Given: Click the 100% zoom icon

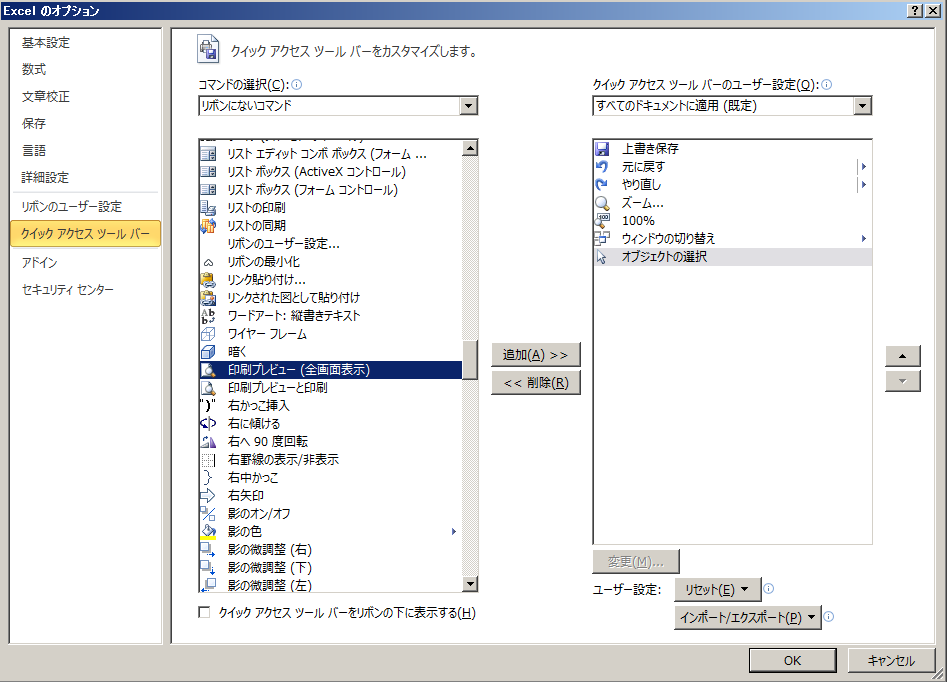Looking at the screenshot, I should [x=602, y=220].
